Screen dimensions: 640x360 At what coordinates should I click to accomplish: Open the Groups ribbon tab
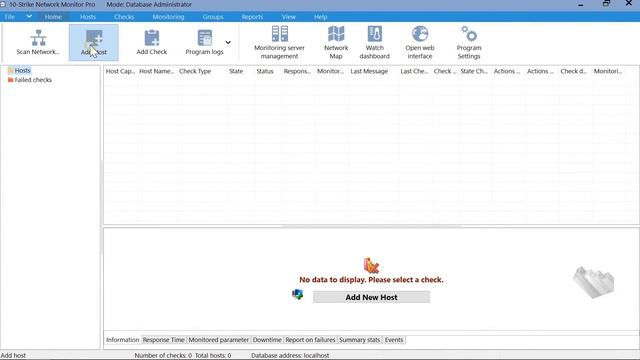(x=213, y=17)
